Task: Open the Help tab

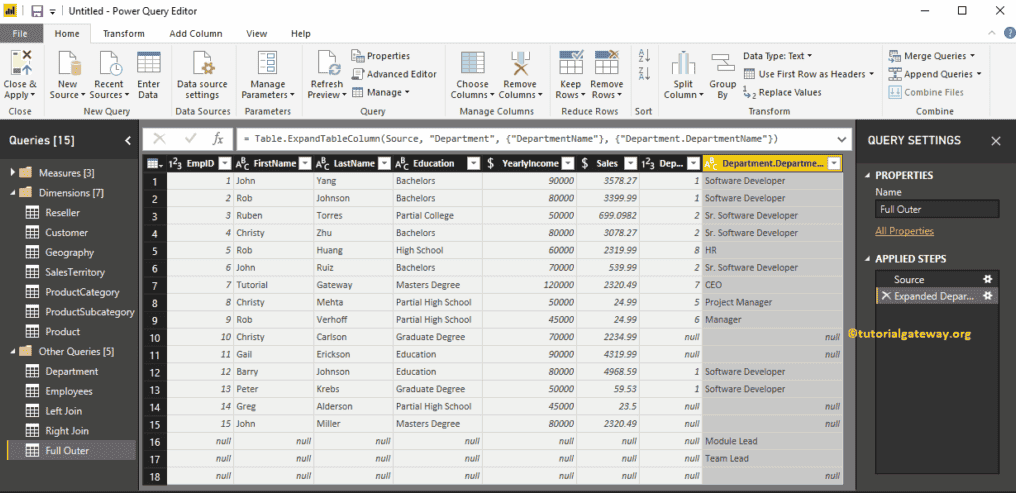Action: click(301, 34)
